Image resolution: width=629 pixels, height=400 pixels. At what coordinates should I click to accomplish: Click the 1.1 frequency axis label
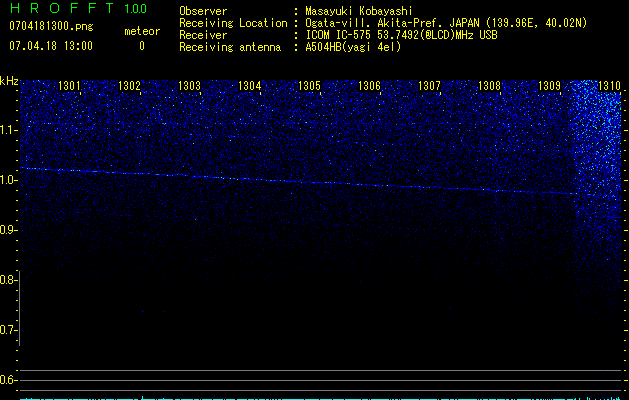(9, 130)
